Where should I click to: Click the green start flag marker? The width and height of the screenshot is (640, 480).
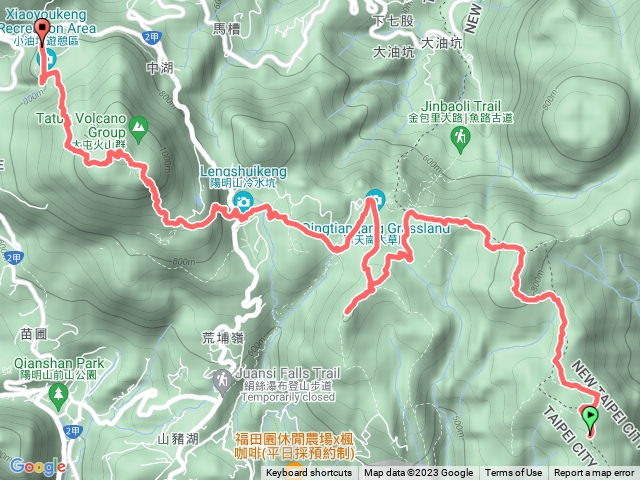pos(589,417)
